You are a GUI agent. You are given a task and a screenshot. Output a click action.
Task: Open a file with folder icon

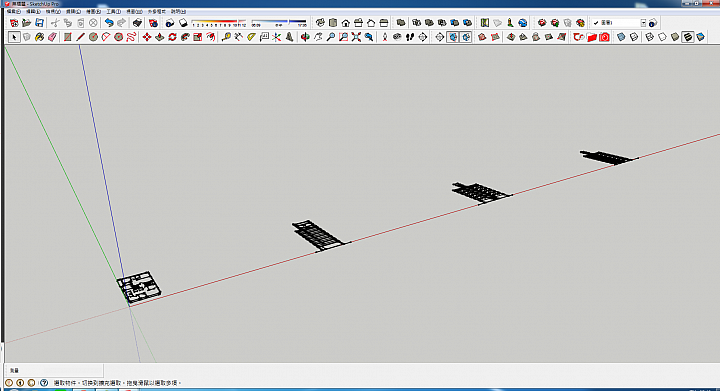[27, 23]
